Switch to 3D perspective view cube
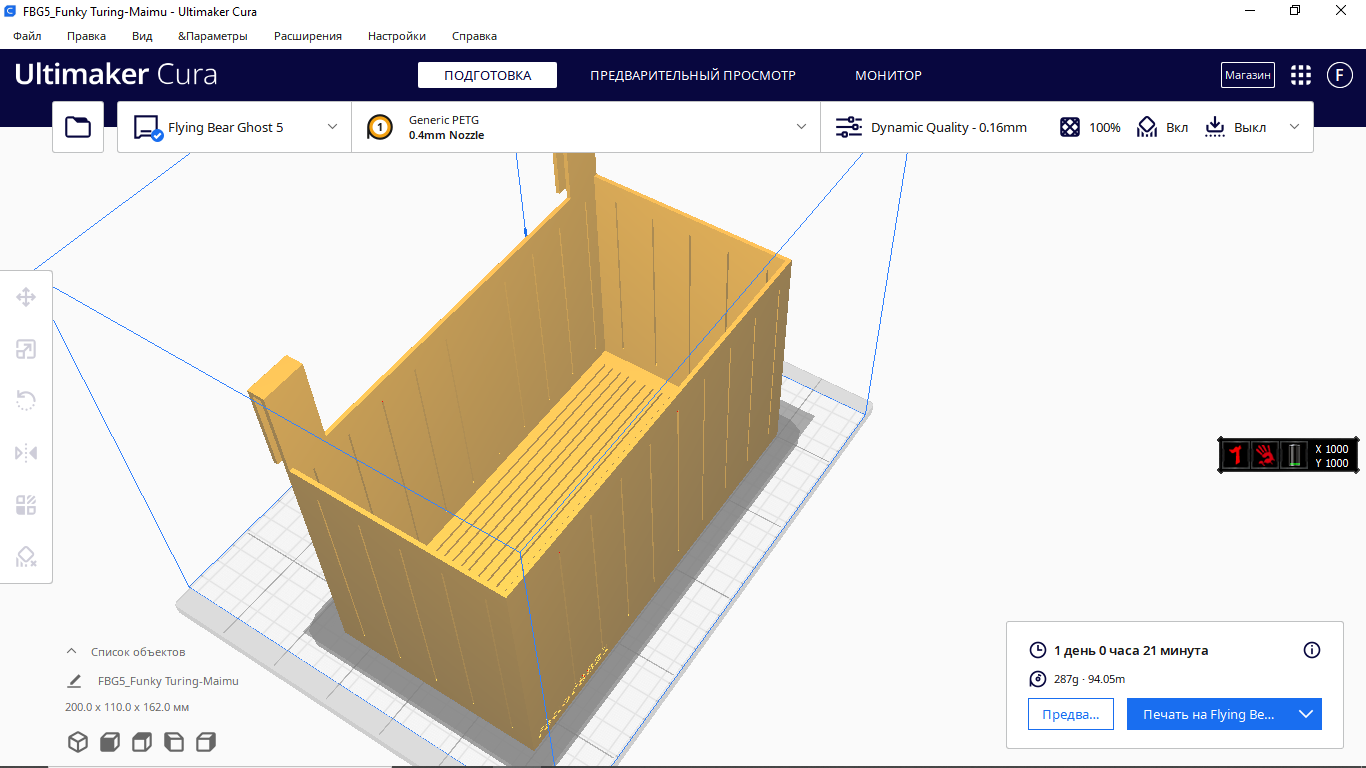The image size is (1366, 768). point(77,742)
